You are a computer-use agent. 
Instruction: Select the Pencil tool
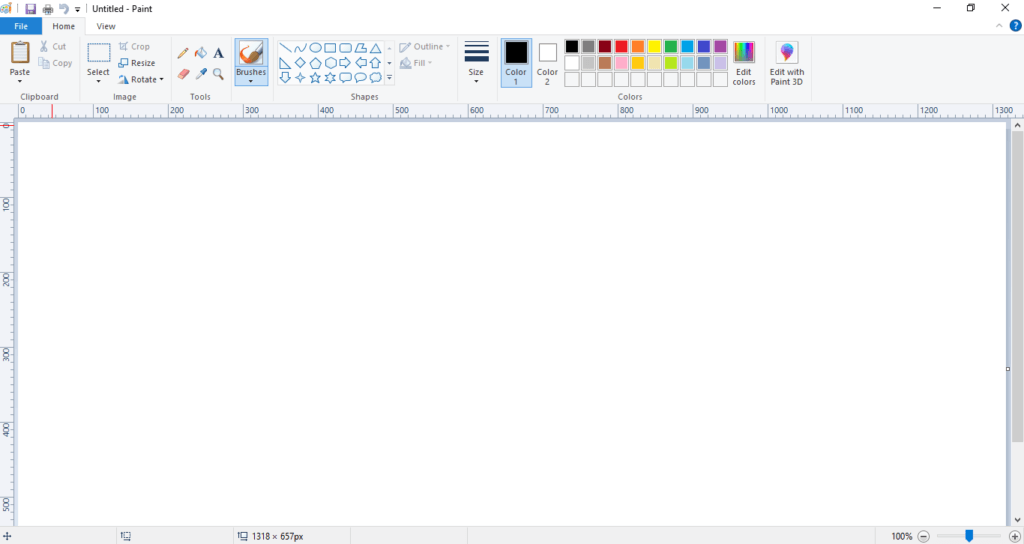(183, 53)
